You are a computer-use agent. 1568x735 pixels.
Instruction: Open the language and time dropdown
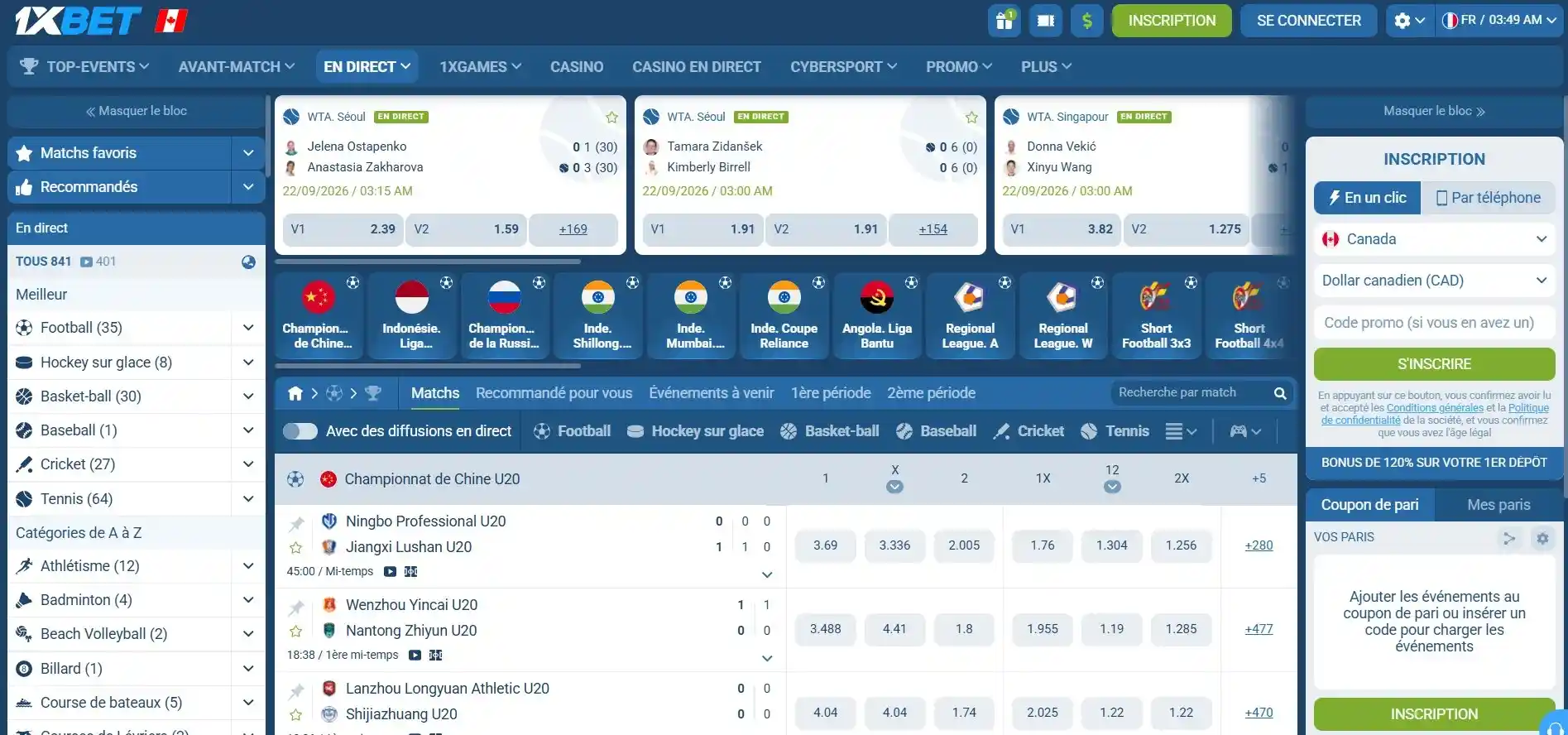(x=1498, y=21)
